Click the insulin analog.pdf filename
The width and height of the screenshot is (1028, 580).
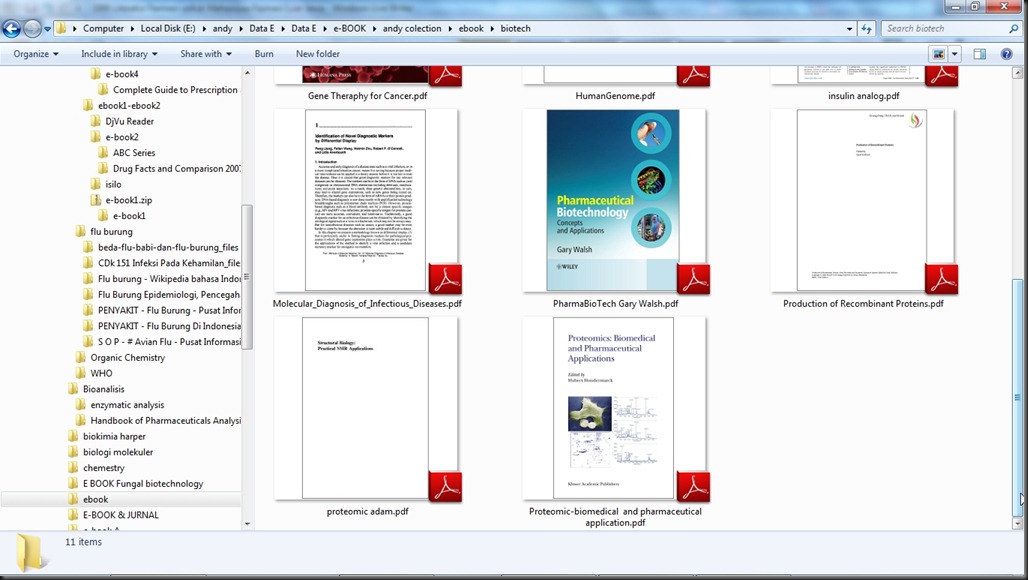pyautogui.click(x=863, y=96)
